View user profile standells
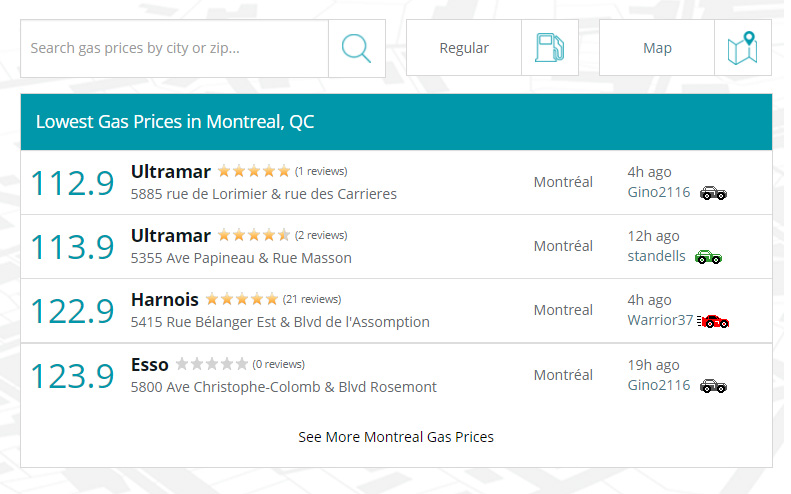The width and height of the screenshot is (791, 494). click(x=656, y=256)
